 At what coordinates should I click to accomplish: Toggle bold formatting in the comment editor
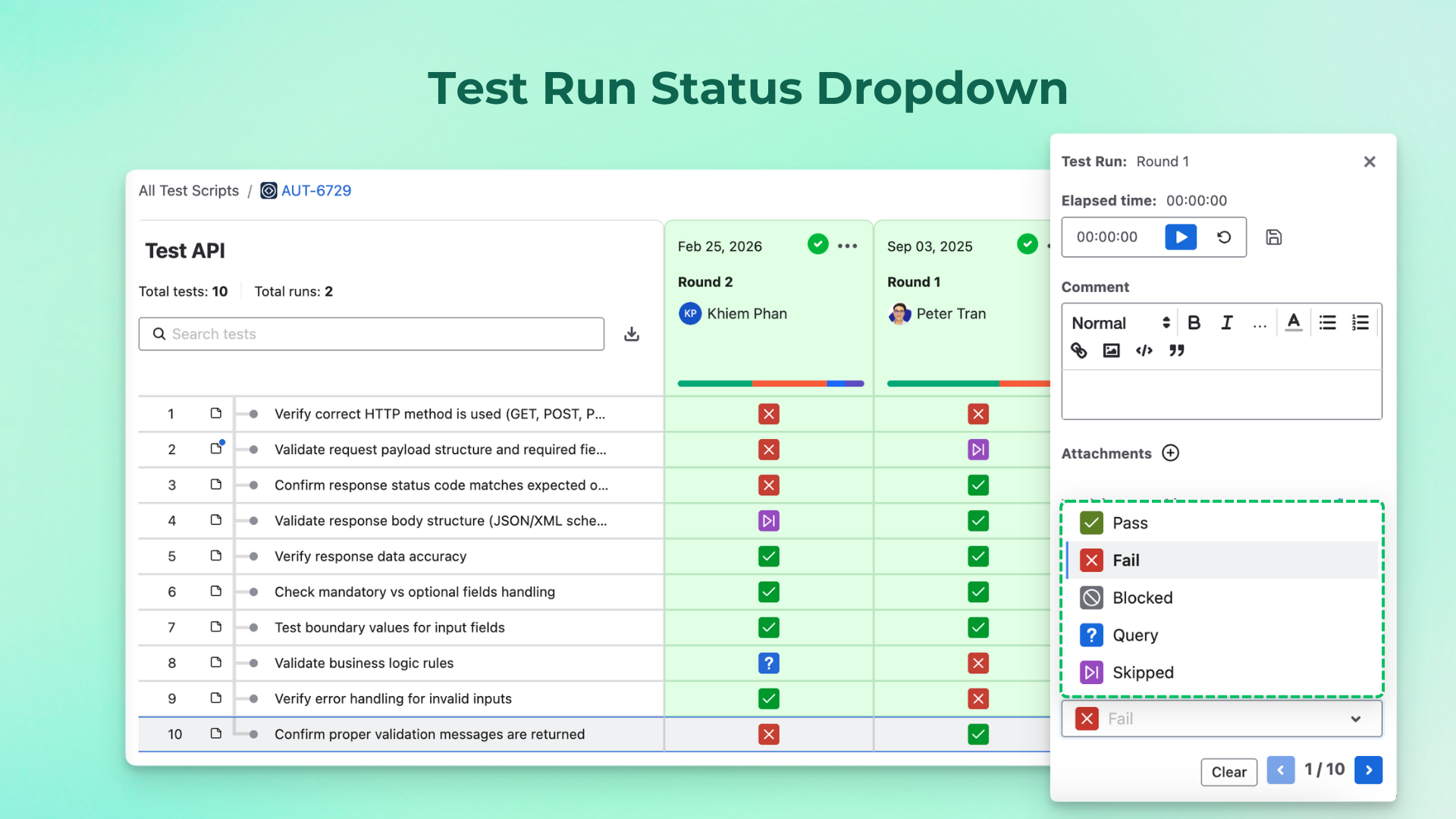pyautogui.click(x=1194, y=322)
